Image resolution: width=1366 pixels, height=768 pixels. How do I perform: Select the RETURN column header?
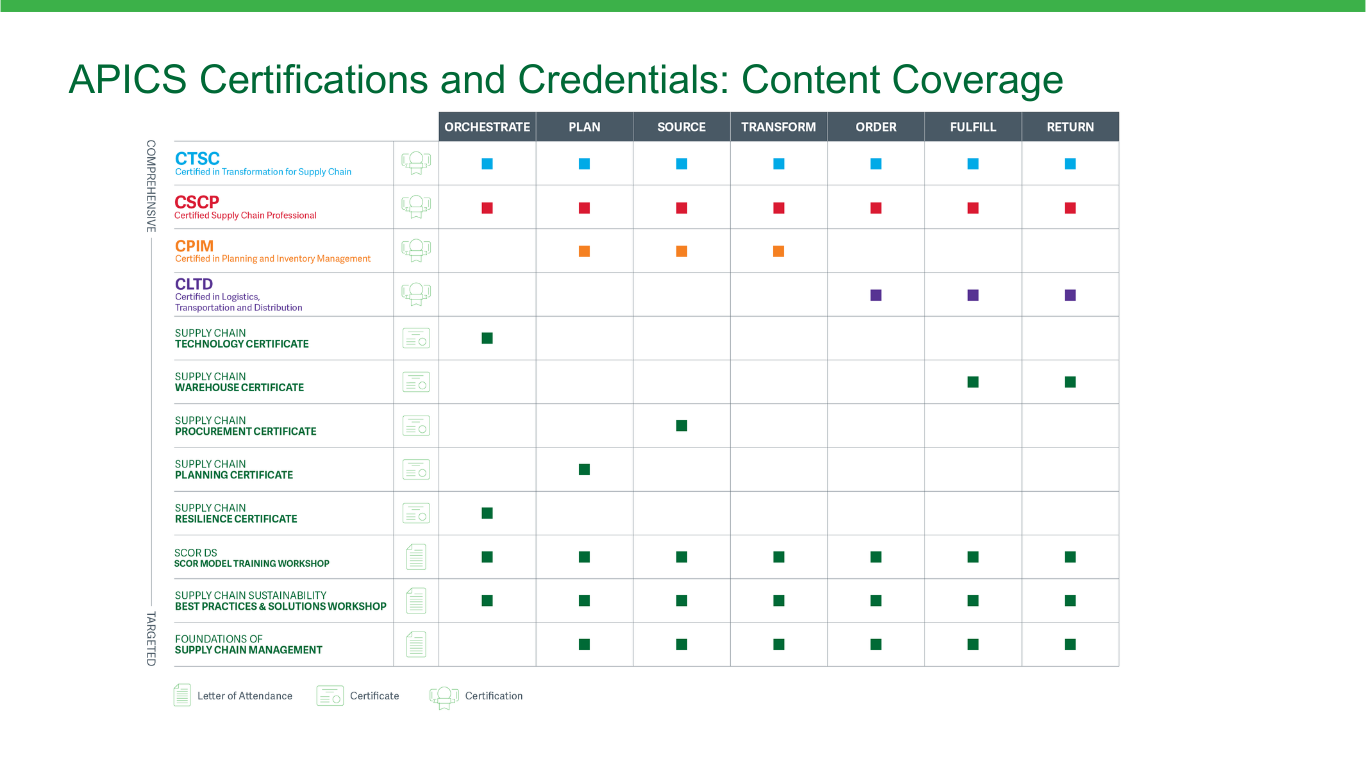1070,127
